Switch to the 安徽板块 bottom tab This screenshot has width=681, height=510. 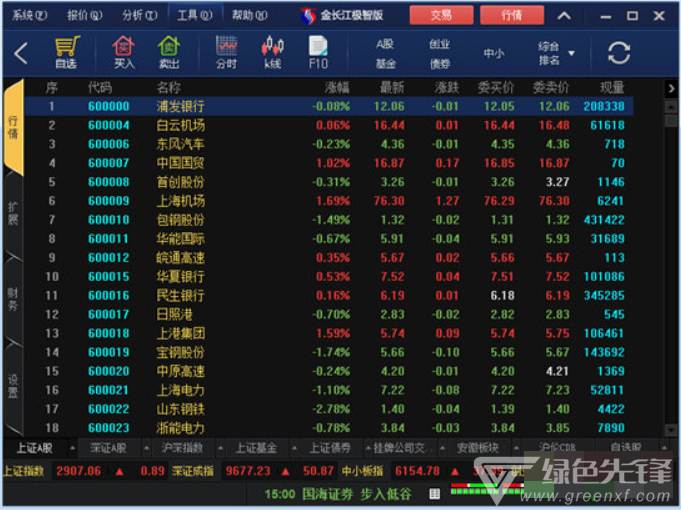tap(478, 447)
